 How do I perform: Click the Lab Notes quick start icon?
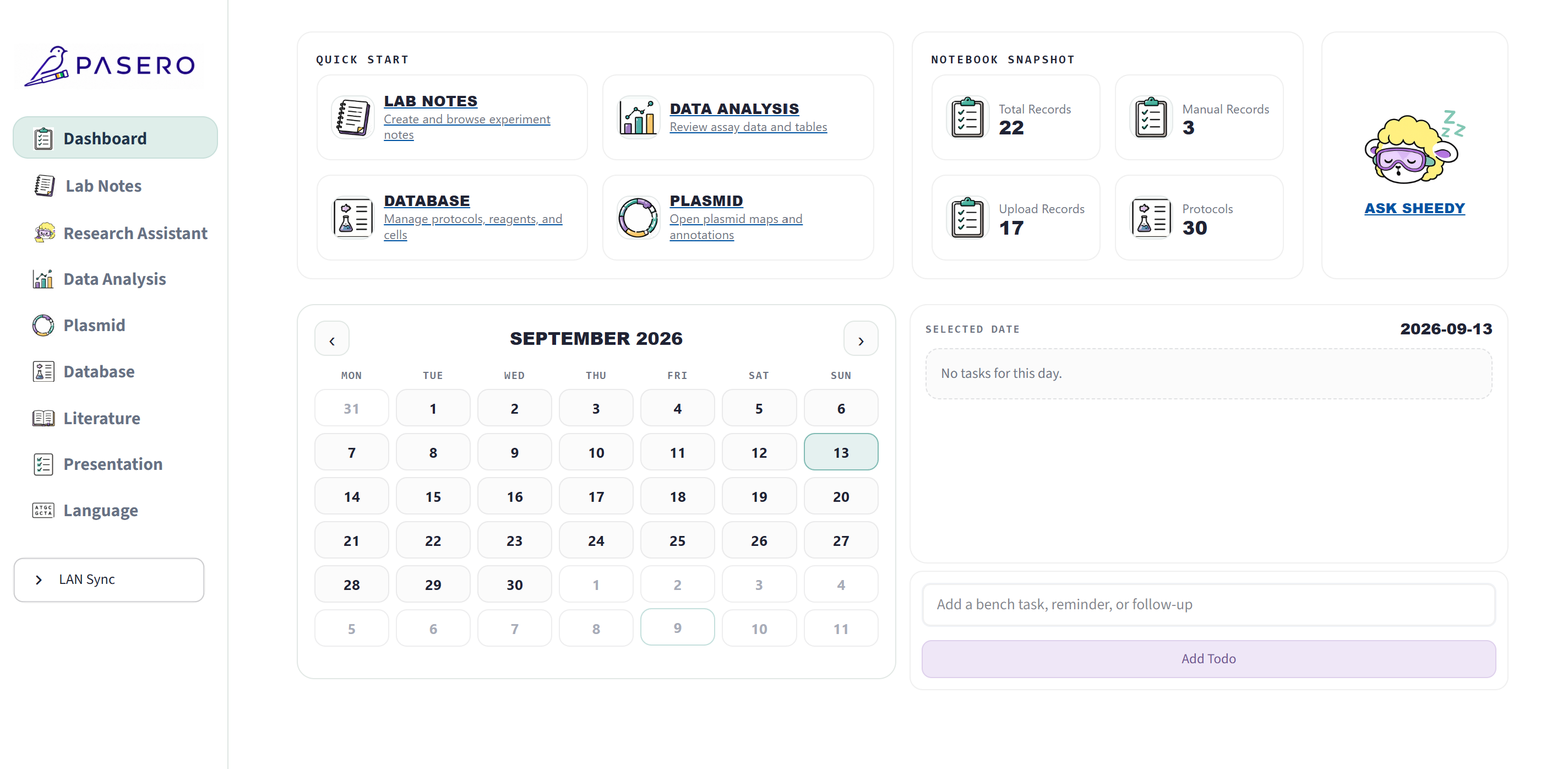click(352, 117)
